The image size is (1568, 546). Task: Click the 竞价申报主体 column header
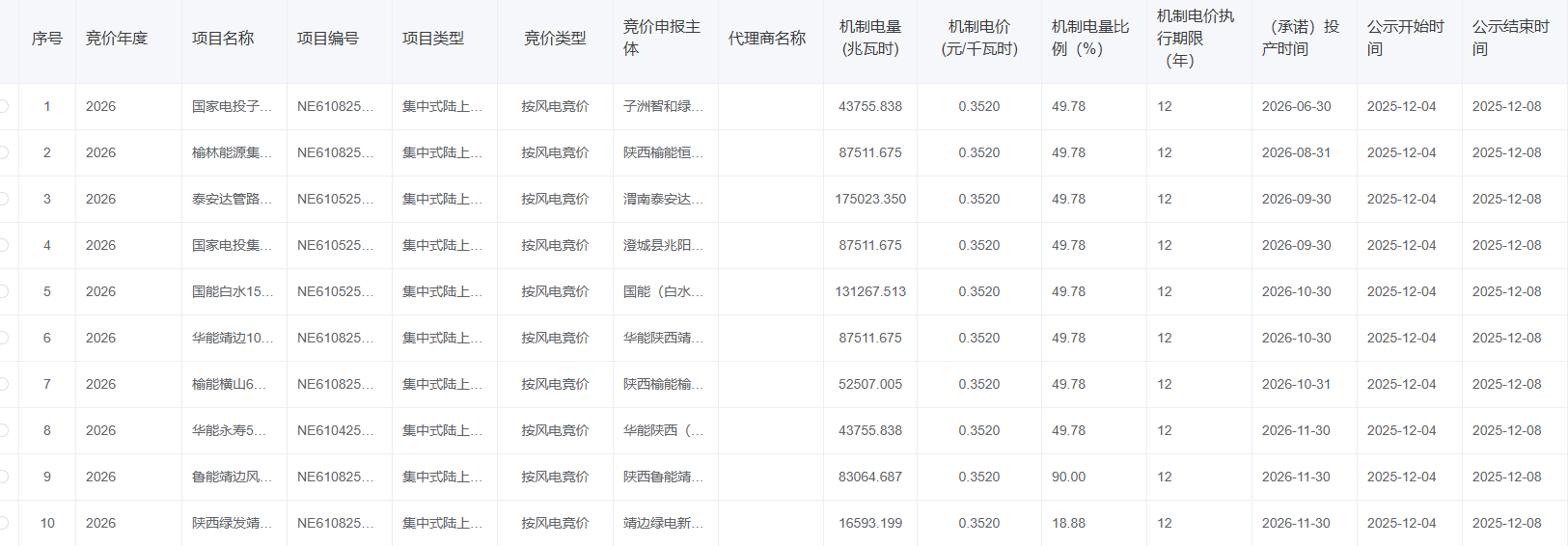click(661, 39)
